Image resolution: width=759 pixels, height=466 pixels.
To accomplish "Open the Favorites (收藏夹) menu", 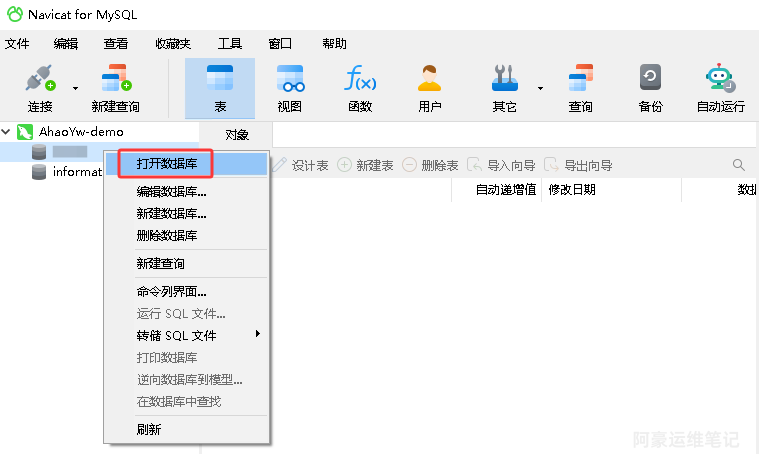I will (173, 44).
